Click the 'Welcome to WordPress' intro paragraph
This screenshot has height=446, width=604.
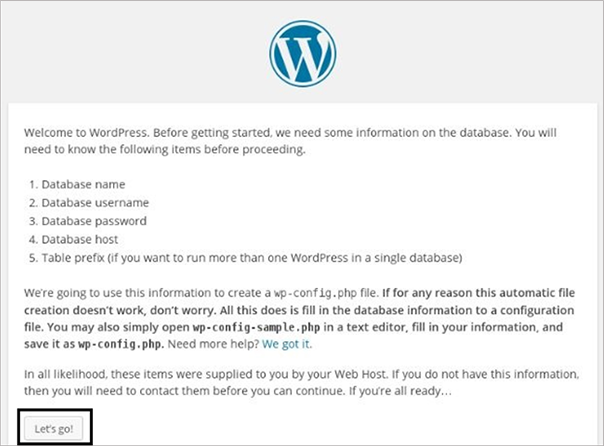click(290, 141)
